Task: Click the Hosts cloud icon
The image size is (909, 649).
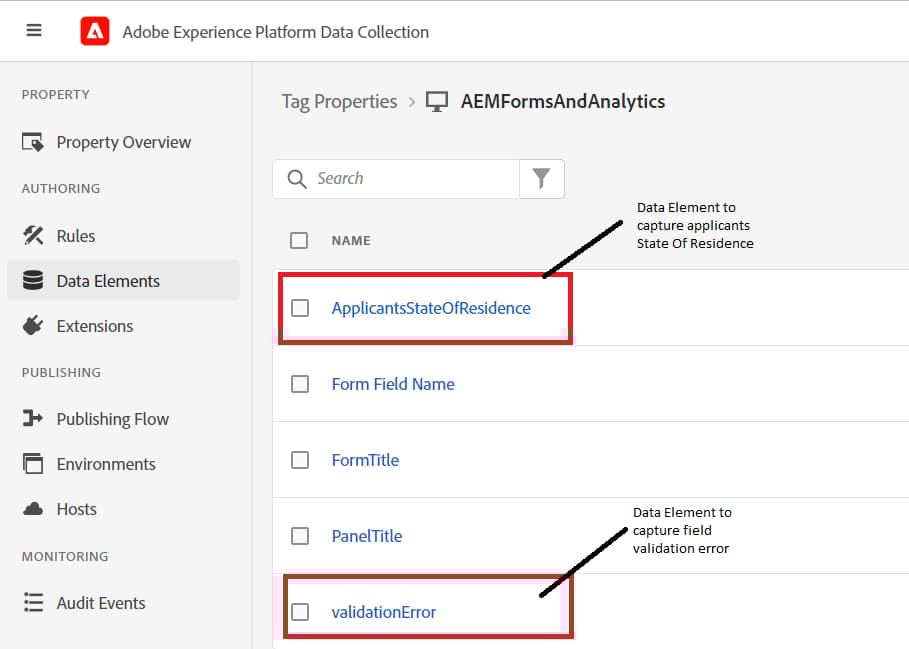Action: click(x=32, y=509)
